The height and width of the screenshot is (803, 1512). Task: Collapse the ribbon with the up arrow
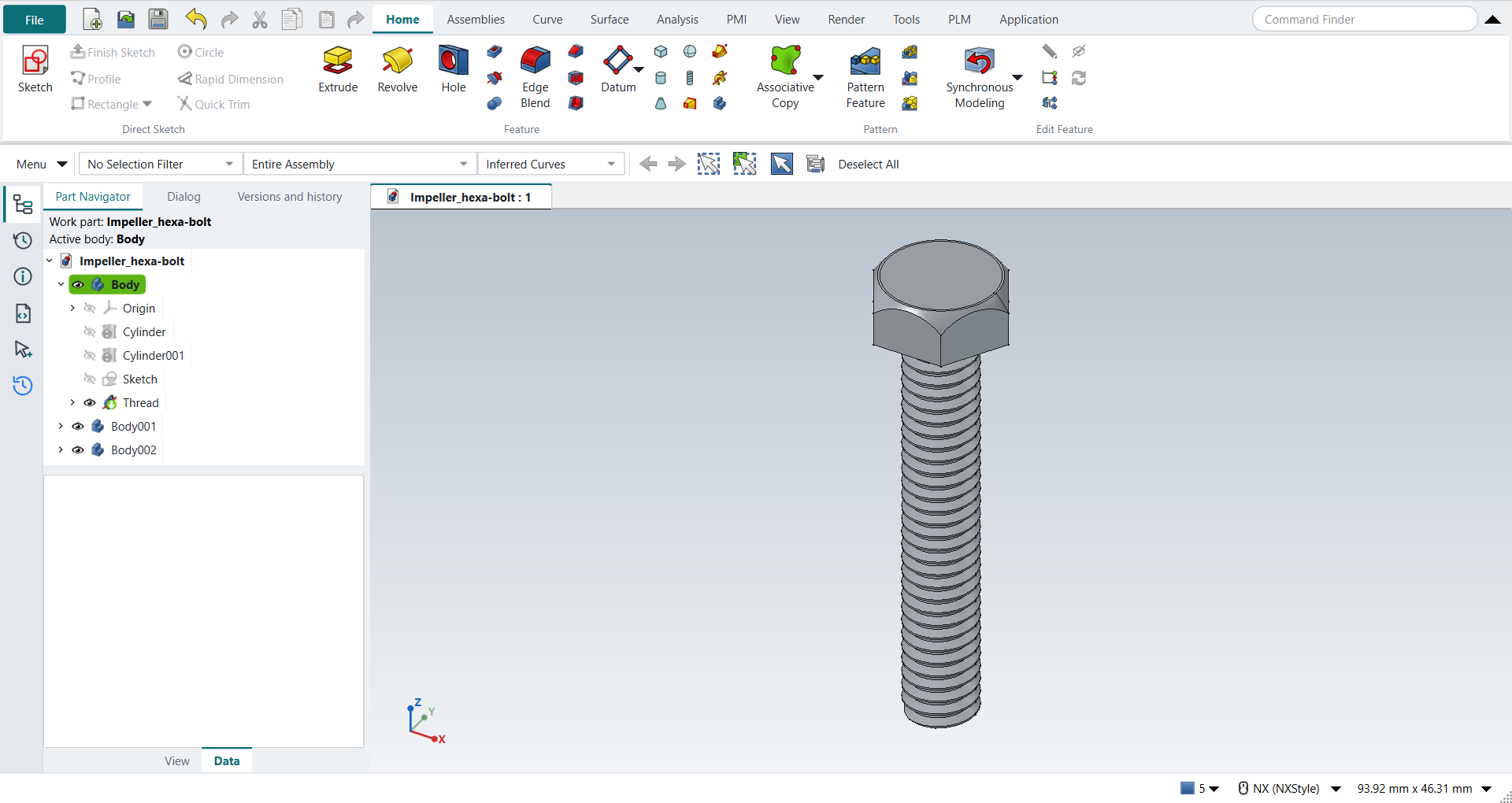(1492, 20)
